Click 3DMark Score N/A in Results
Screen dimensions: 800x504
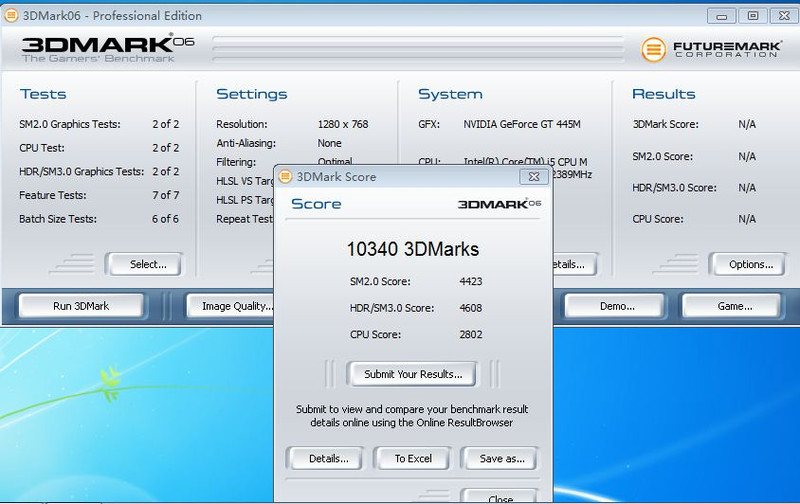coord(747,124)
